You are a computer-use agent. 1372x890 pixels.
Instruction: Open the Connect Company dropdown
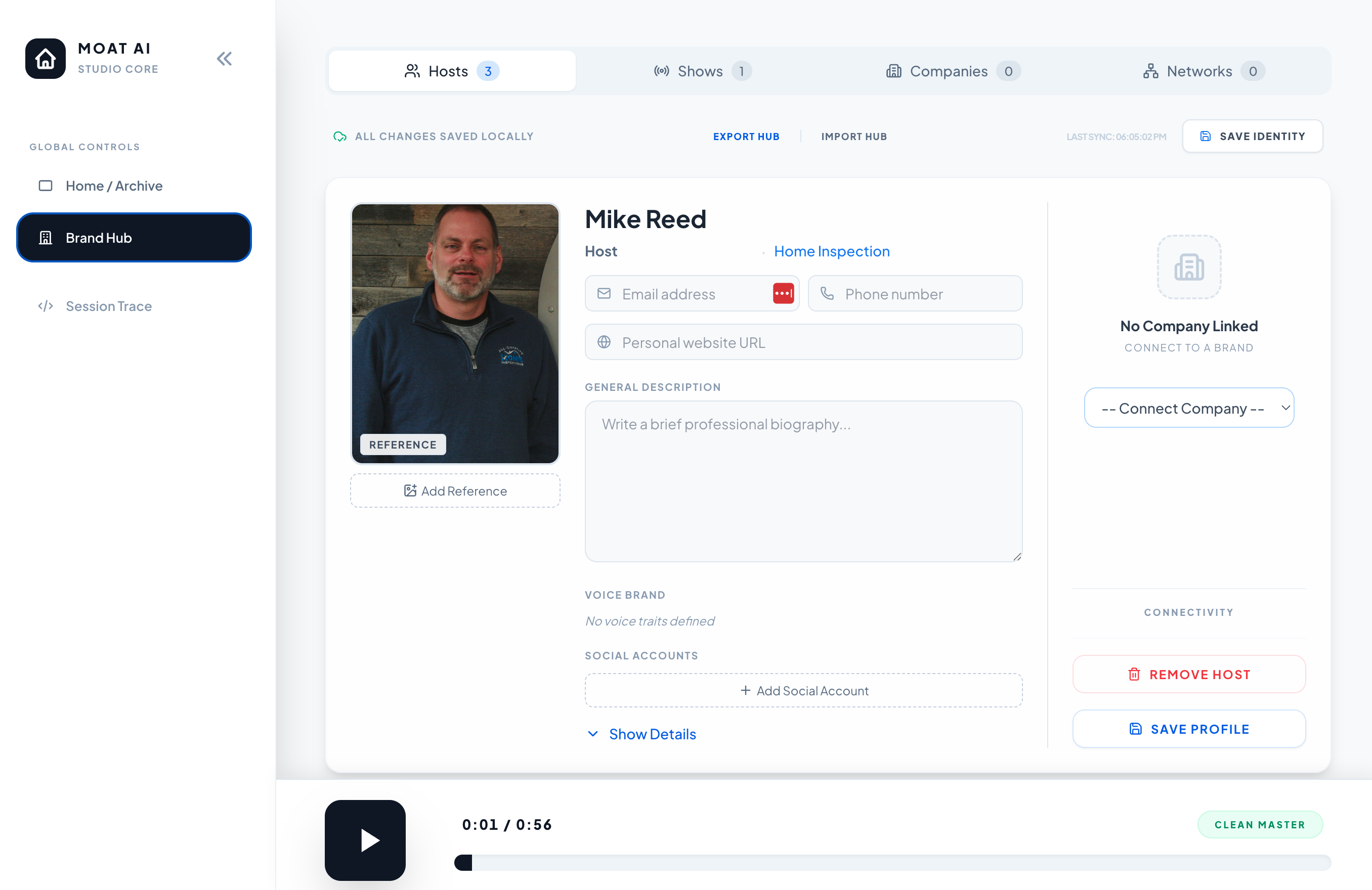coord(1189,408)
